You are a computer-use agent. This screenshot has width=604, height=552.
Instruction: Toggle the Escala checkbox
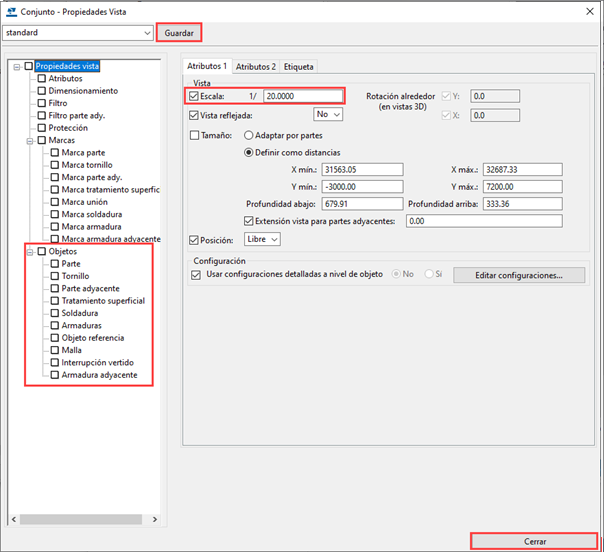pyautogui.click(x=194, y=97)
